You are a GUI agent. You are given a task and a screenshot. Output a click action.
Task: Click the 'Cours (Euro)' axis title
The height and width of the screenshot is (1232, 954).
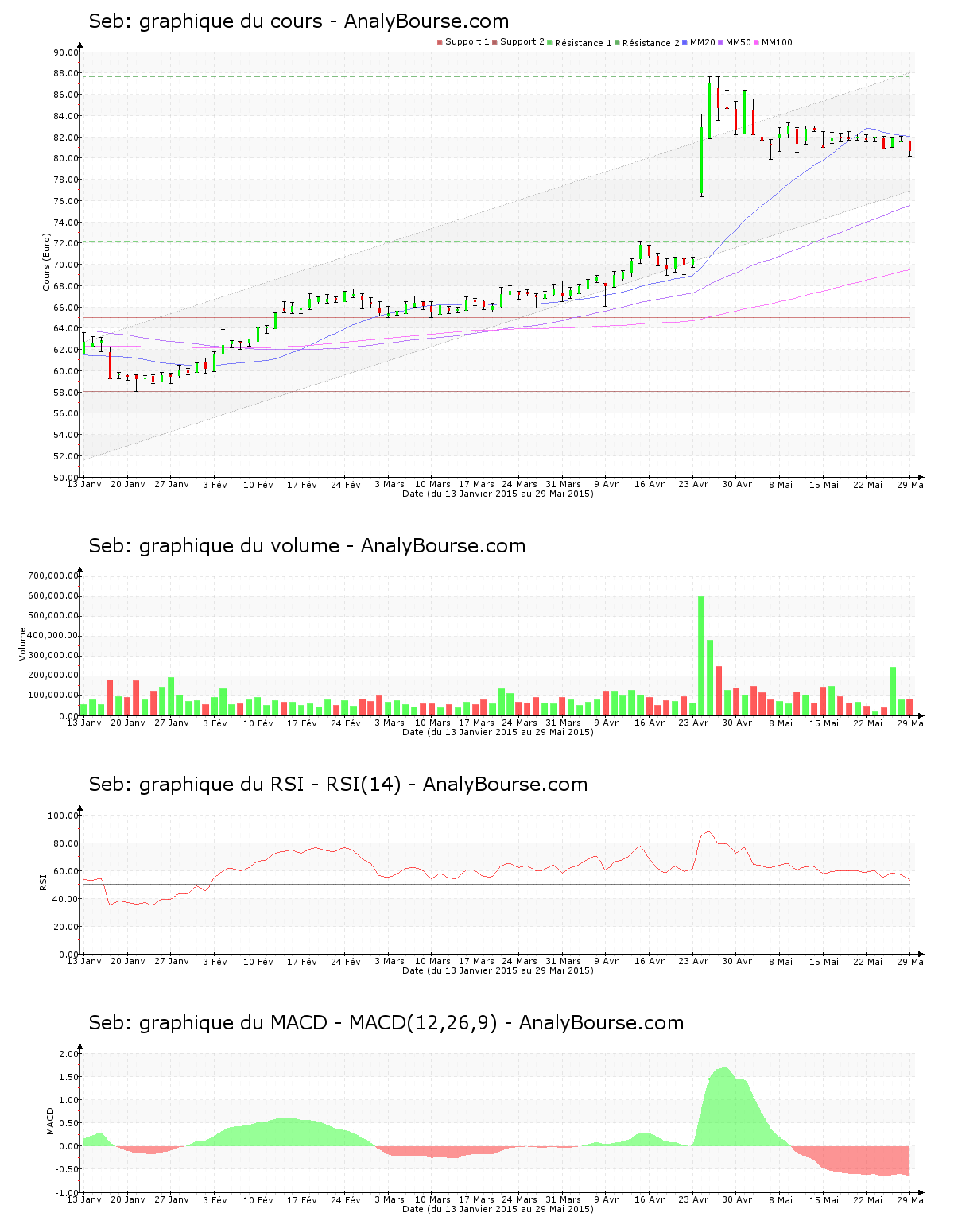tap(46, 262)
